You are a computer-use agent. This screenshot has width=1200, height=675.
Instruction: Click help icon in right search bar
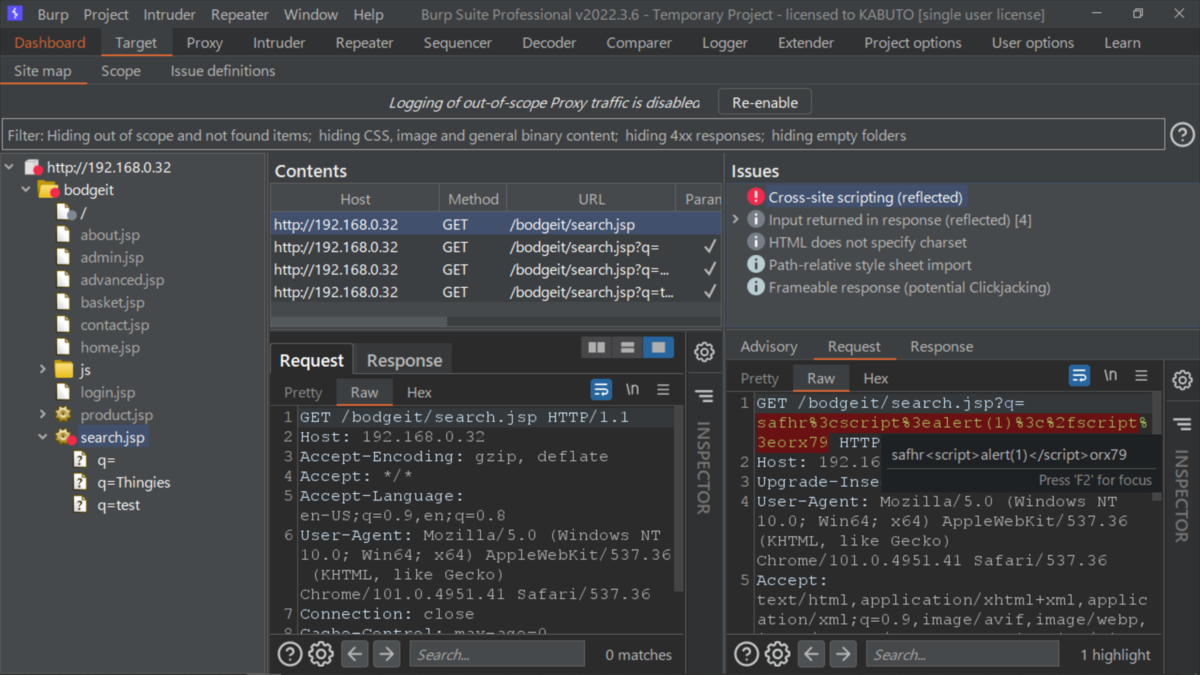(746, 654)
